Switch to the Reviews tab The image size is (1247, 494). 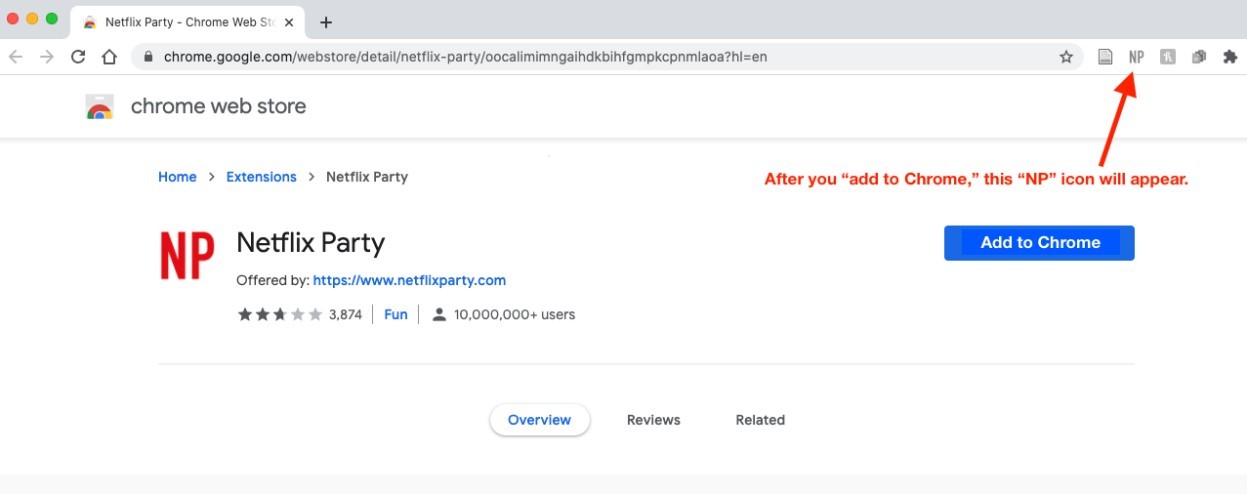[x=653, y=420]
